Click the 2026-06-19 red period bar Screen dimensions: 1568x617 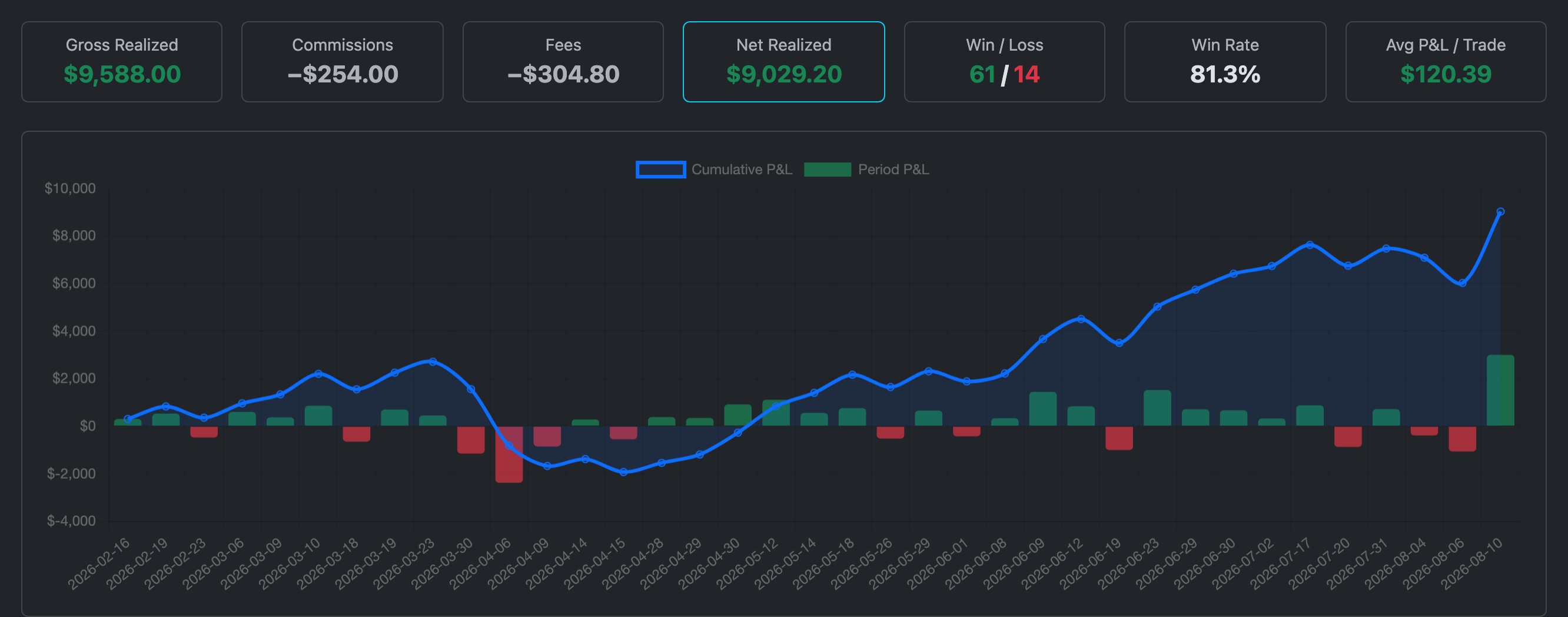tap(1119, 438)
